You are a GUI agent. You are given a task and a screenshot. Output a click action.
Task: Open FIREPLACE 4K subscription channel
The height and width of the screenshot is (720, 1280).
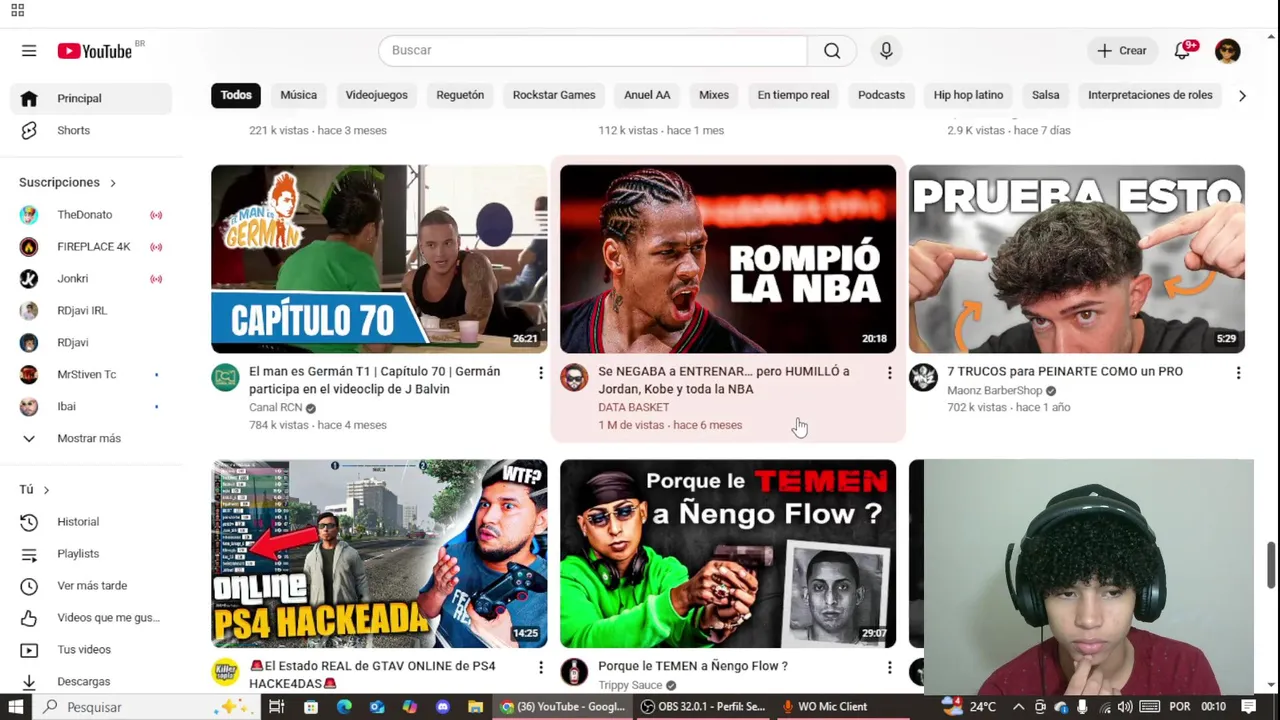[91, 247]
